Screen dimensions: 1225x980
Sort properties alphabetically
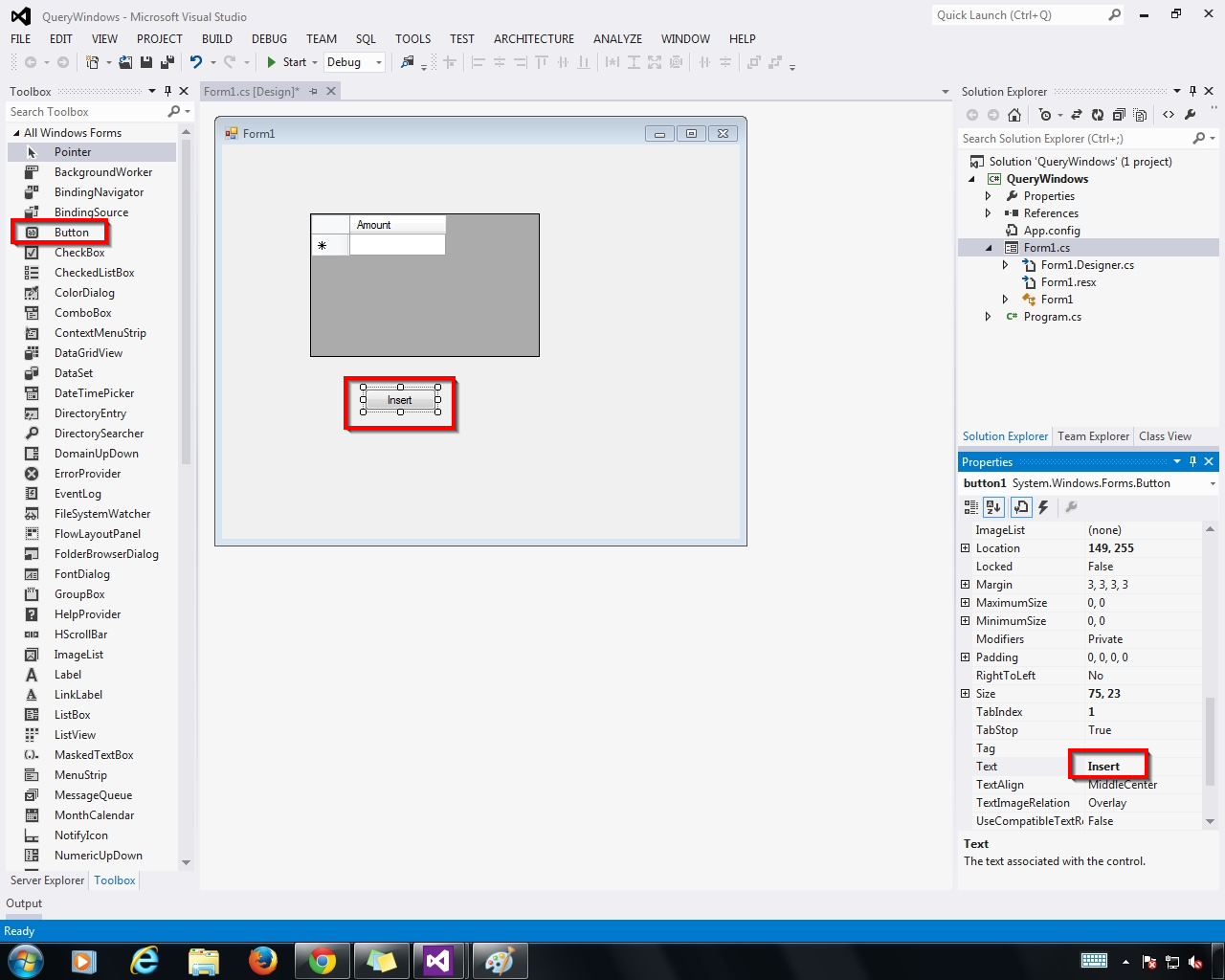(x=993, y=507)
